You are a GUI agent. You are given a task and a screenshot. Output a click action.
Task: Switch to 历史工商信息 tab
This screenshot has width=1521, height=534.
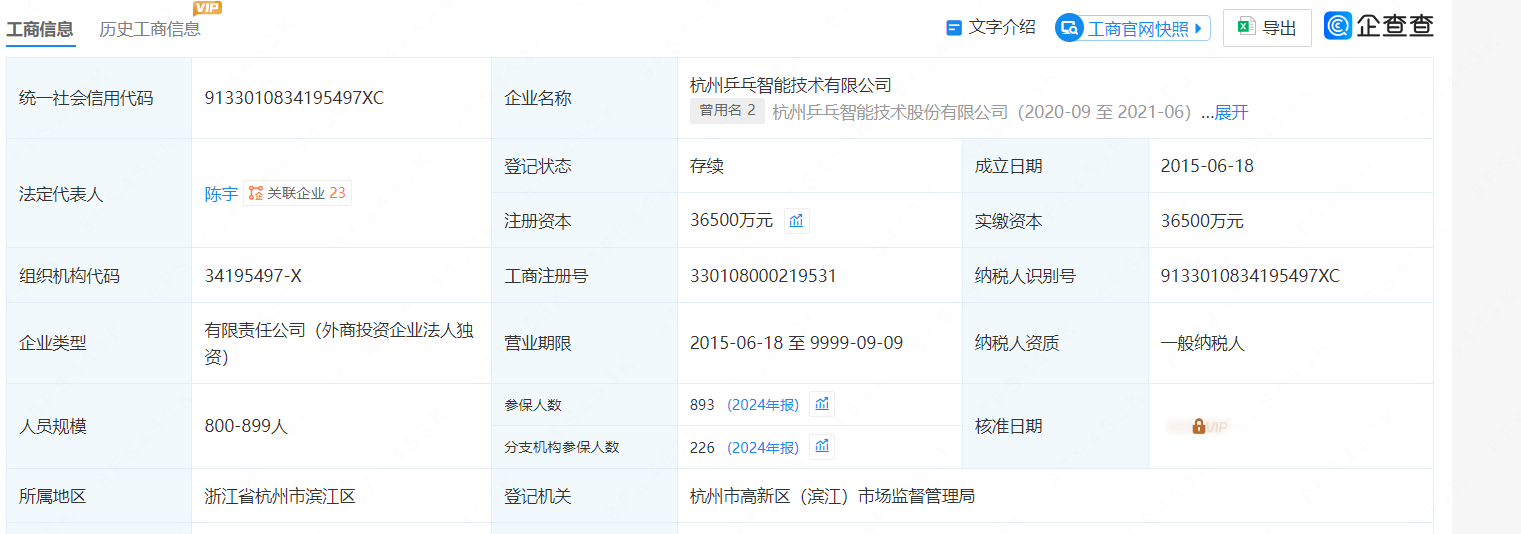click(150, 29)
